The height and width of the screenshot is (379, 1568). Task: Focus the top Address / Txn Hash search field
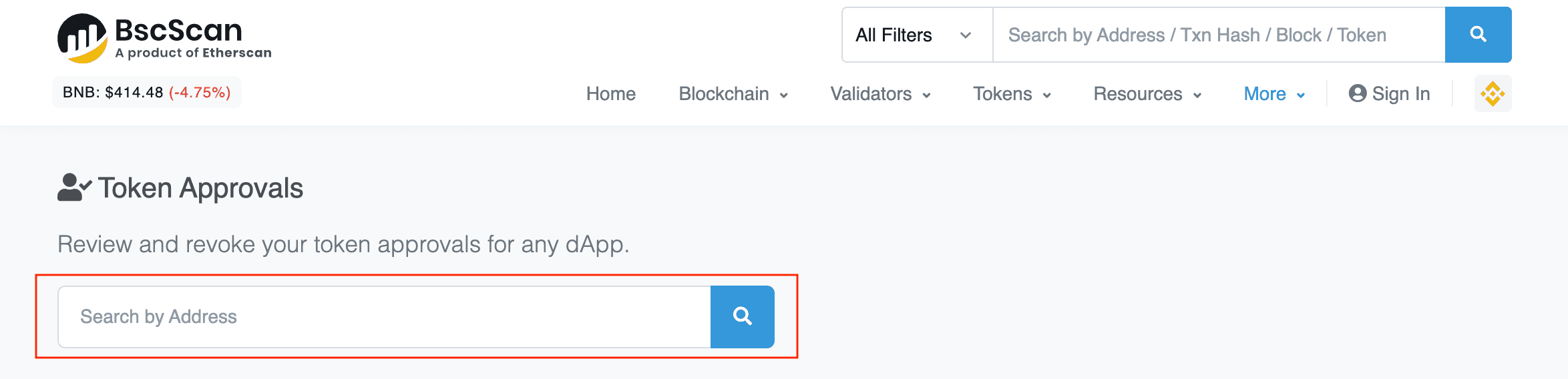pyautogui.click(x=1219, y=35)
